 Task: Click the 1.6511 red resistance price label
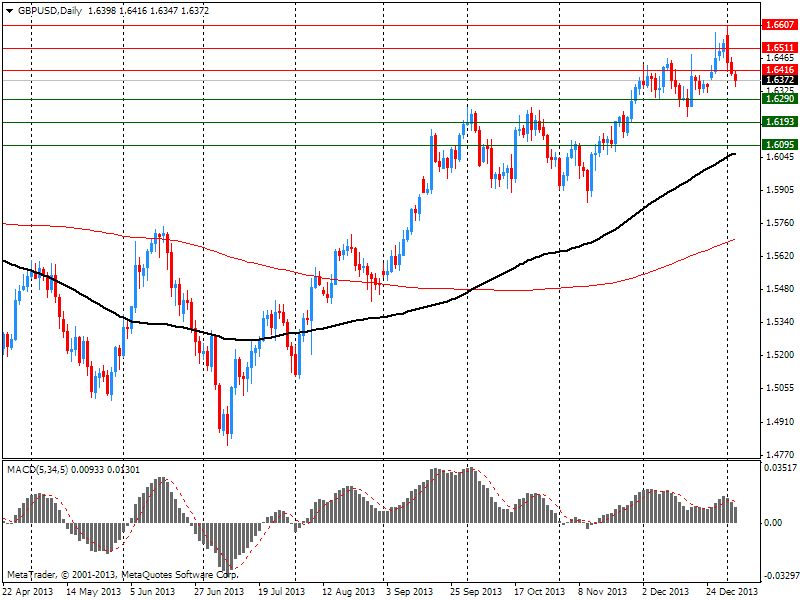click(780, 47)
